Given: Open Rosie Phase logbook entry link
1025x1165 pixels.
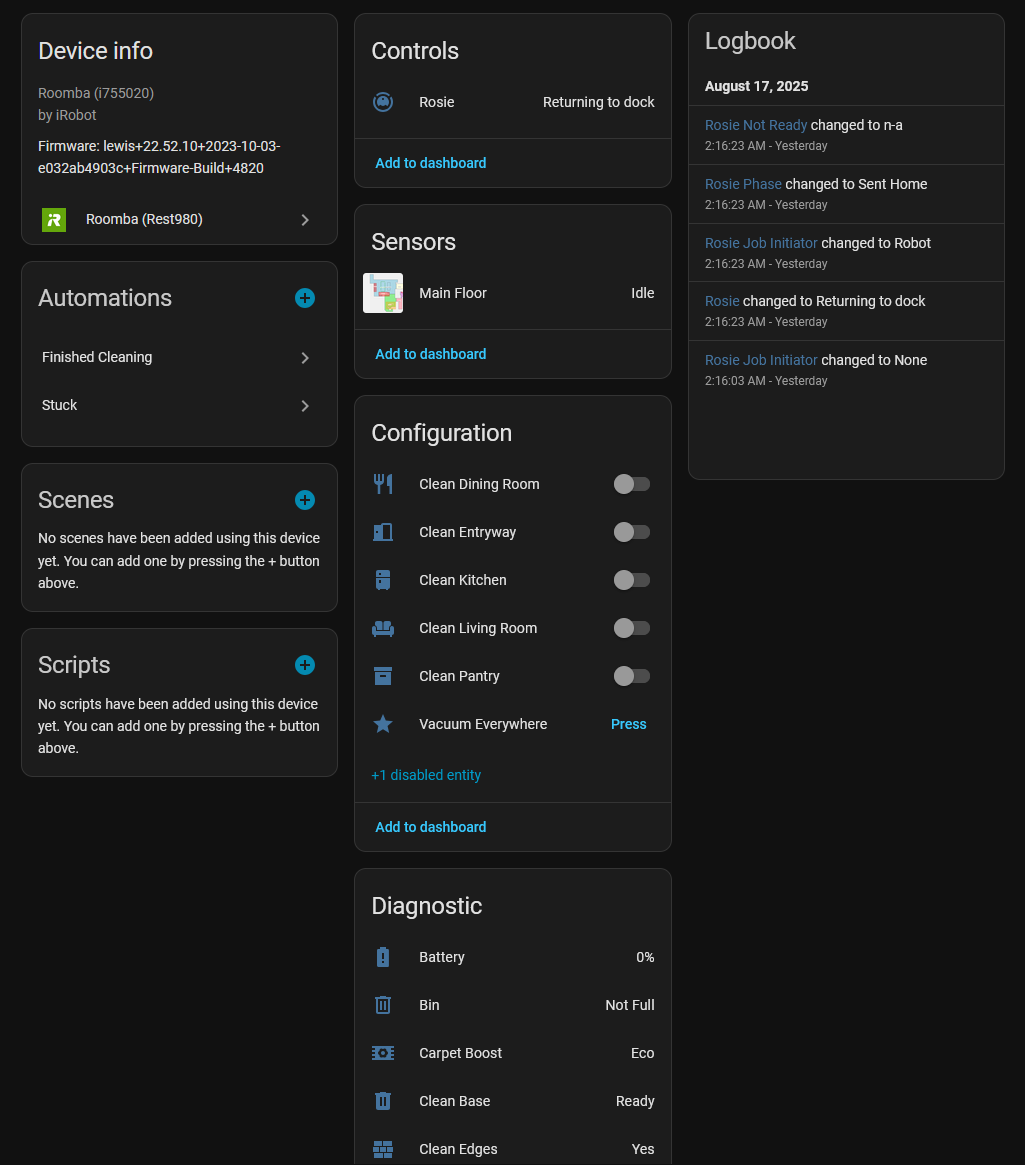Looking at the screenshot, I should tap(743, 184).
